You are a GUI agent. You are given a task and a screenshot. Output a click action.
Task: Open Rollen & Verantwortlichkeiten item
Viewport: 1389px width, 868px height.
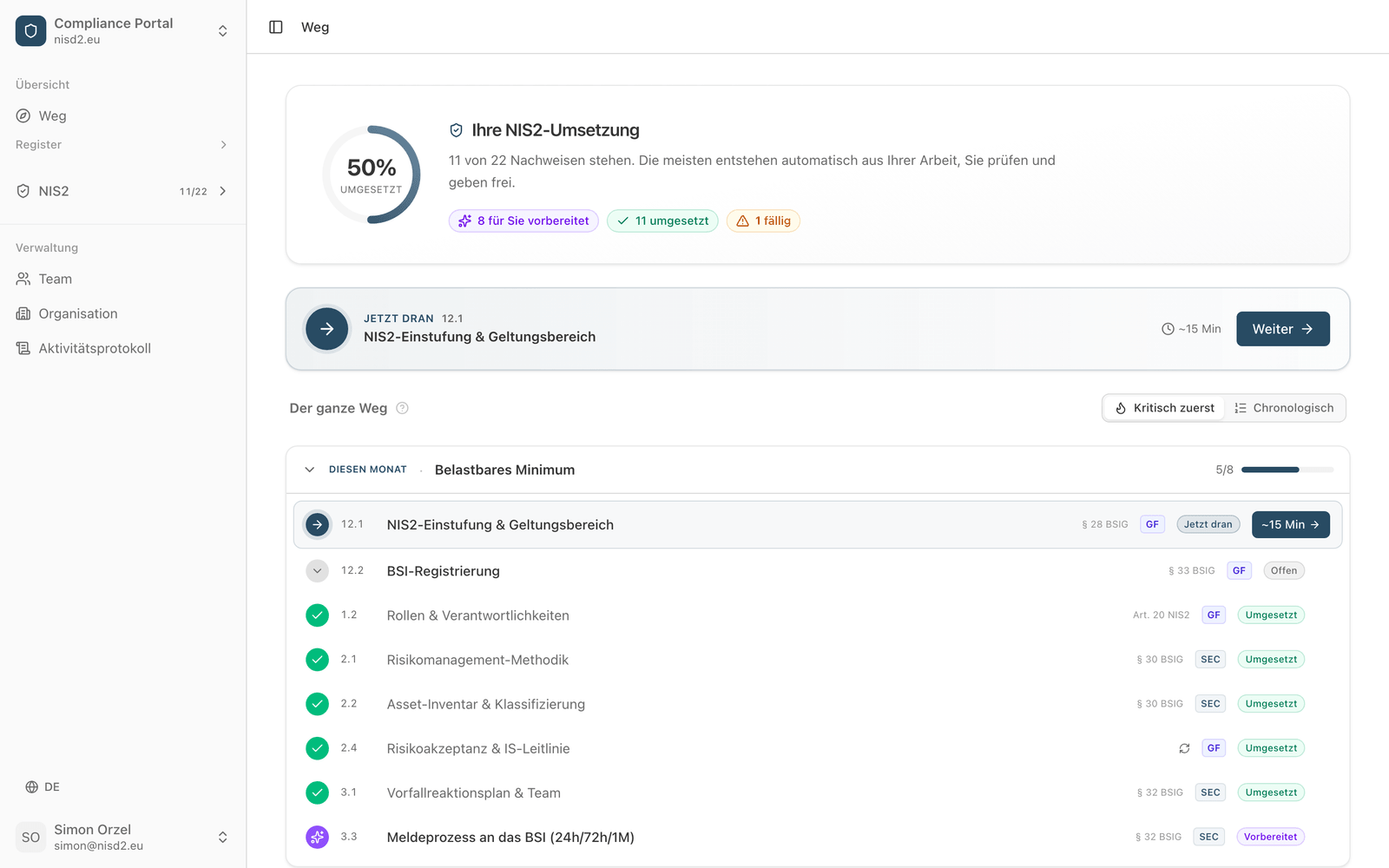click(x=477, y=615)
